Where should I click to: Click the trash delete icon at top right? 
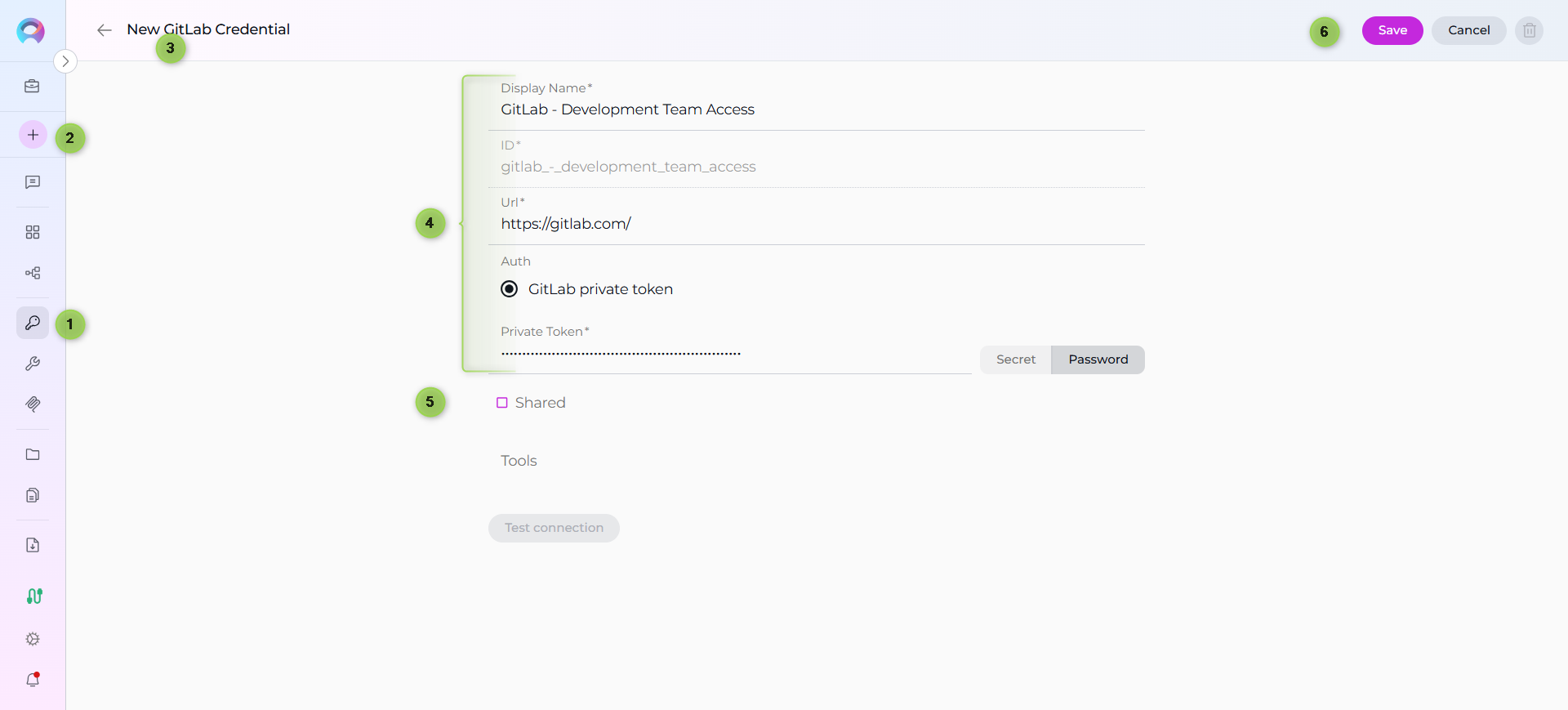coord(1529,30)
